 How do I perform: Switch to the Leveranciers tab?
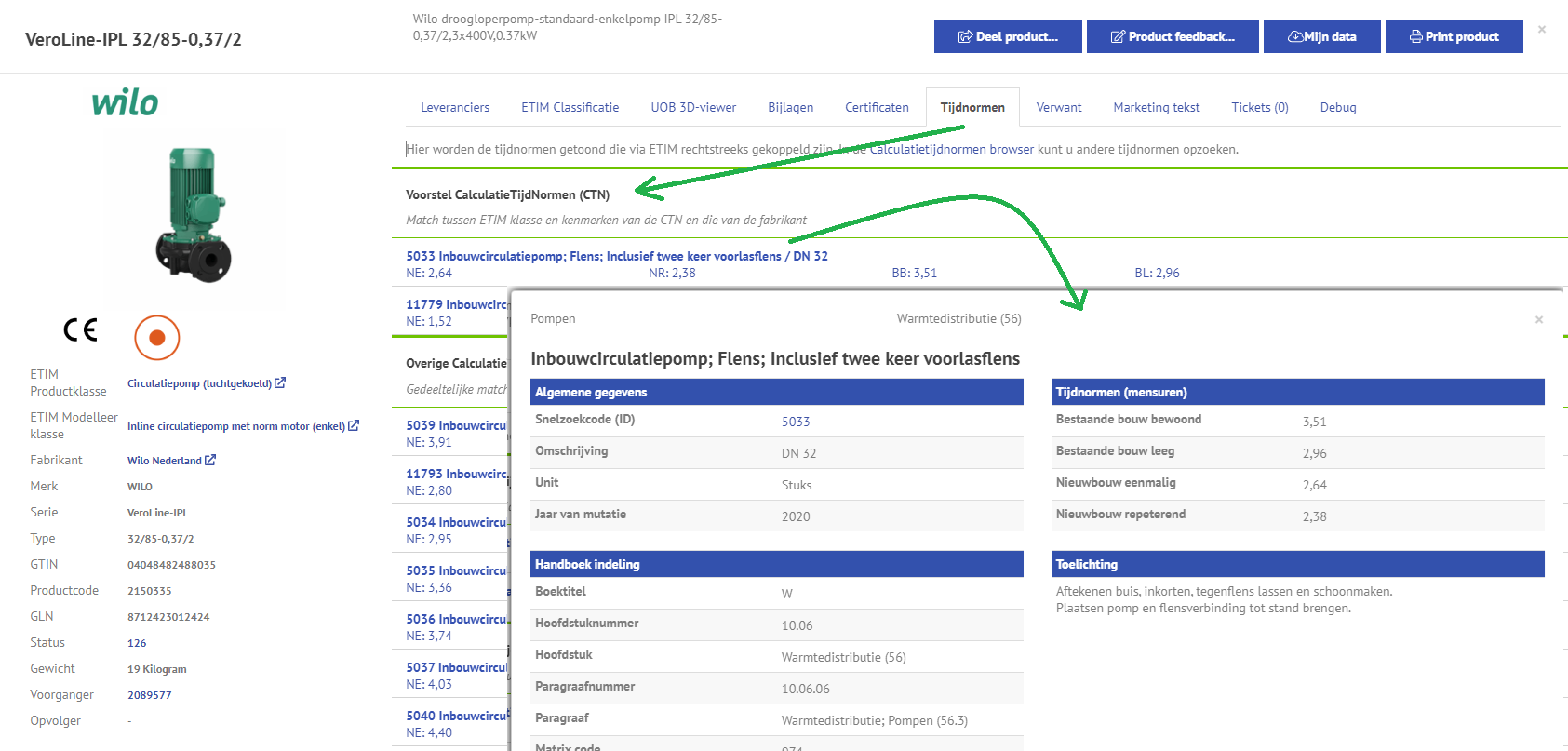pos(455,108)
